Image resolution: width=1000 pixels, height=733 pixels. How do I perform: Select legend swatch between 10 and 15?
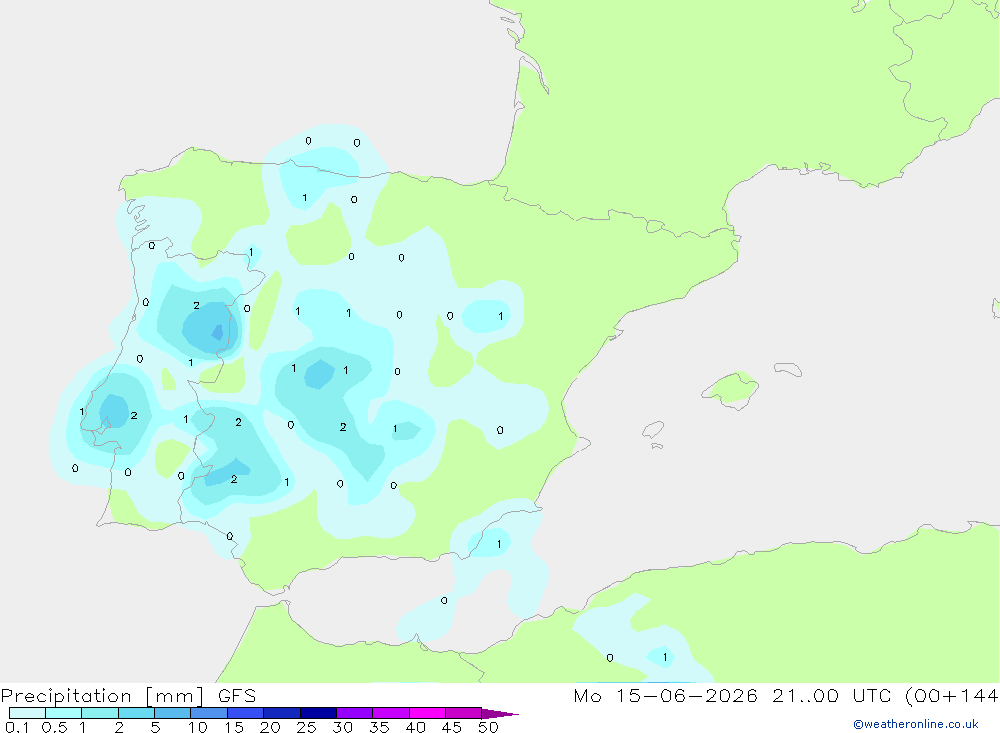click(209, 713)
